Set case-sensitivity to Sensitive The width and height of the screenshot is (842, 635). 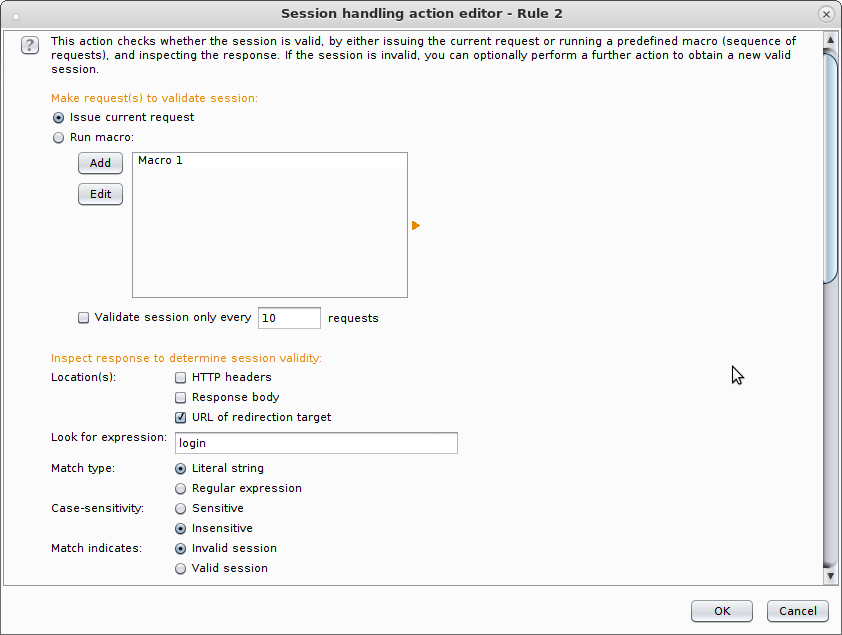180,508
